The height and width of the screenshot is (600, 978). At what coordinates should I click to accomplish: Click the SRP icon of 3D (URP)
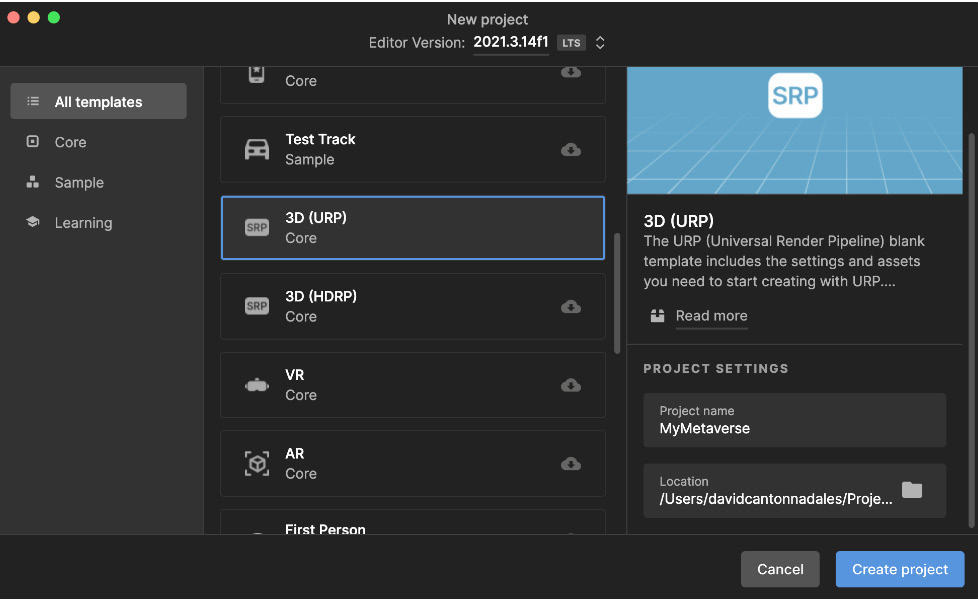pyautogui.click(x=257, y=228)
